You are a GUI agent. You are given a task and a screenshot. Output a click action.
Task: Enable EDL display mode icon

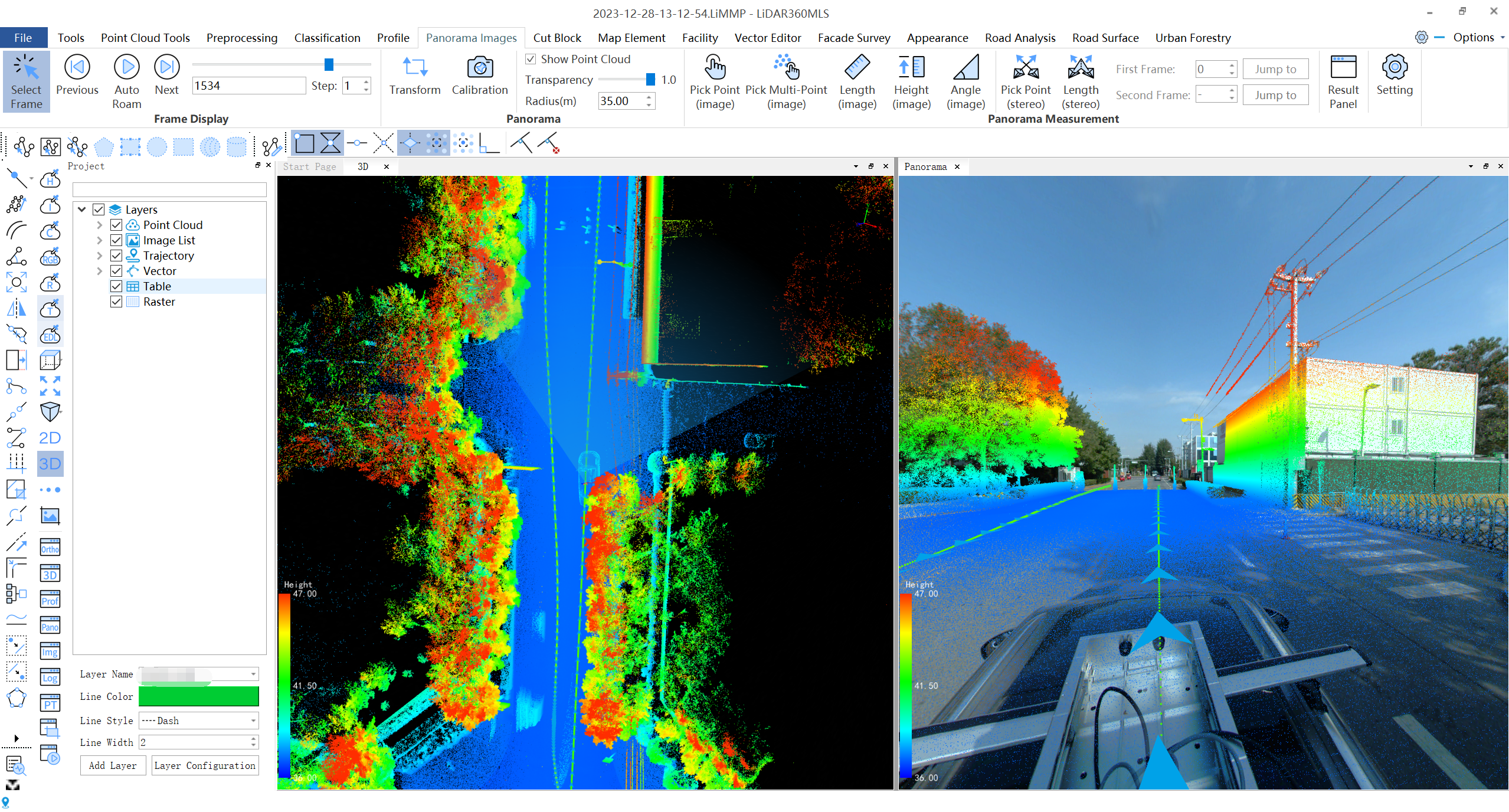coord(50,335)
